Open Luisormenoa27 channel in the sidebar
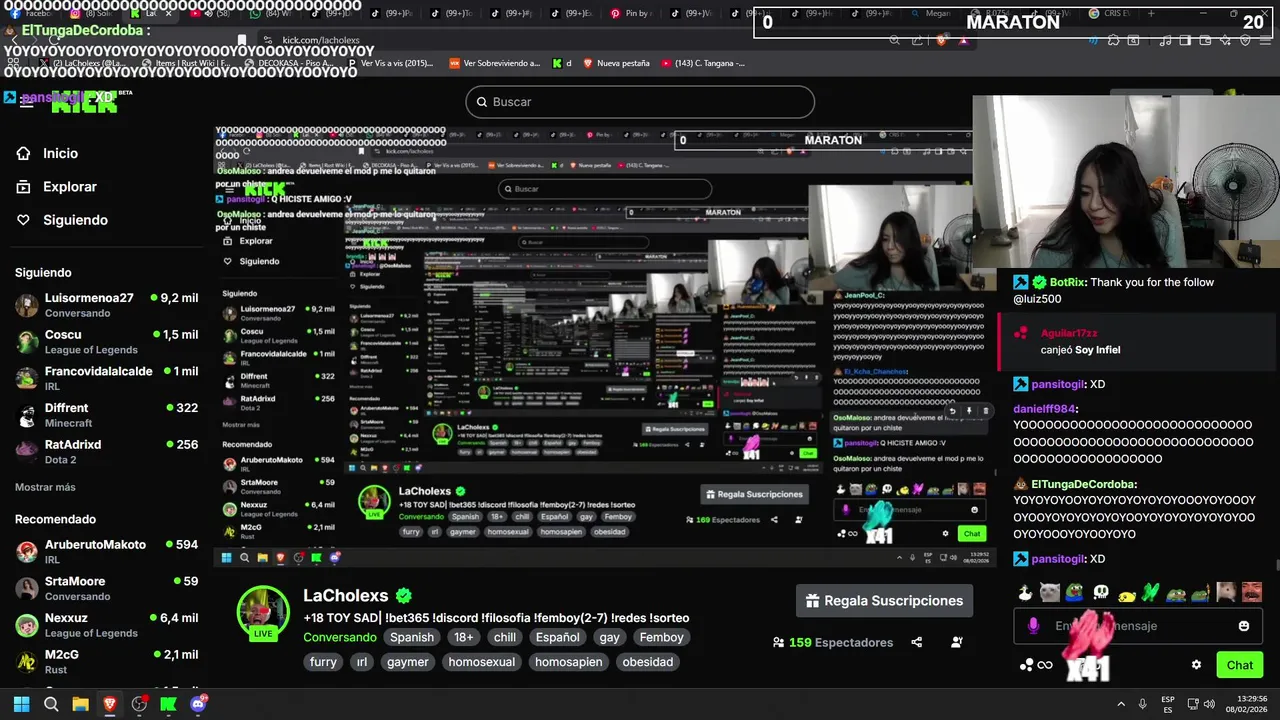The image size is (1280, 720). click(x=107, y=305)
